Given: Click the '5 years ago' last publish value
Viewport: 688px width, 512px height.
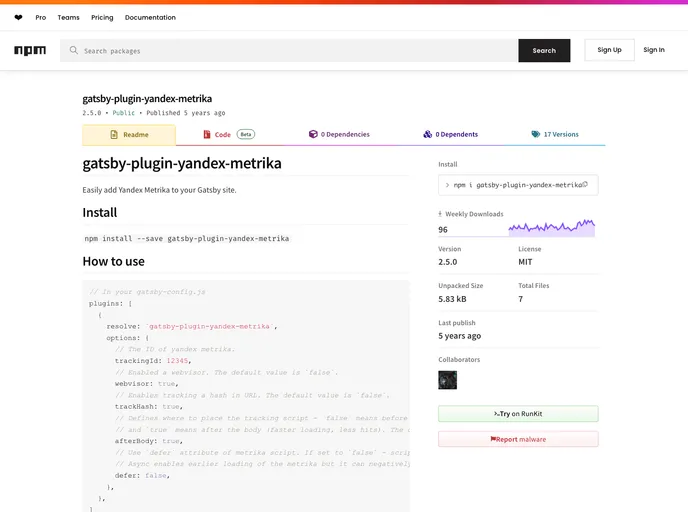Looking at the screenshot, I should 459,336.
